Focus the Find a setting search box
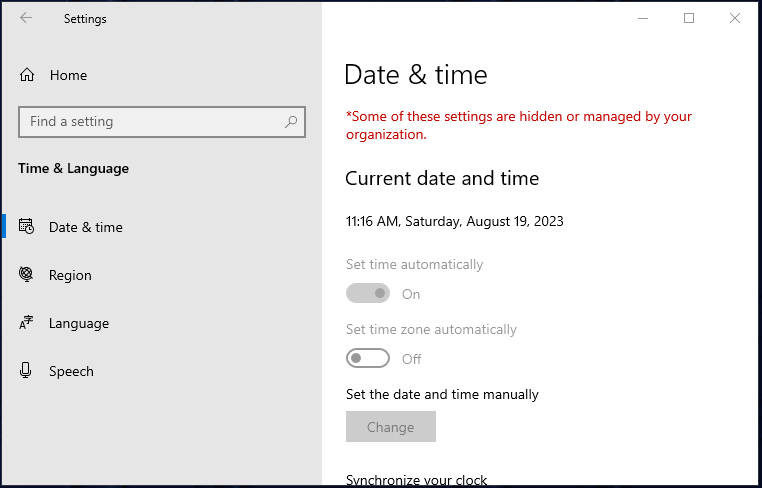The image size is (762, 488). tap(162, 122)
